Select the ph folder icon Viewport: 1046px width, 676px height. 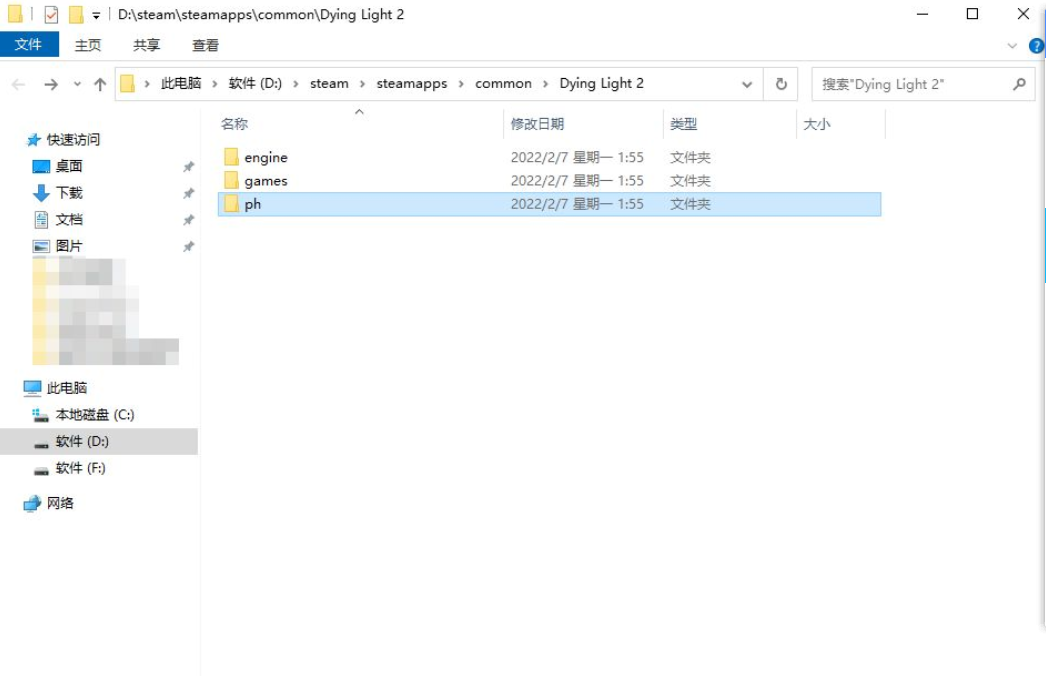231,204
